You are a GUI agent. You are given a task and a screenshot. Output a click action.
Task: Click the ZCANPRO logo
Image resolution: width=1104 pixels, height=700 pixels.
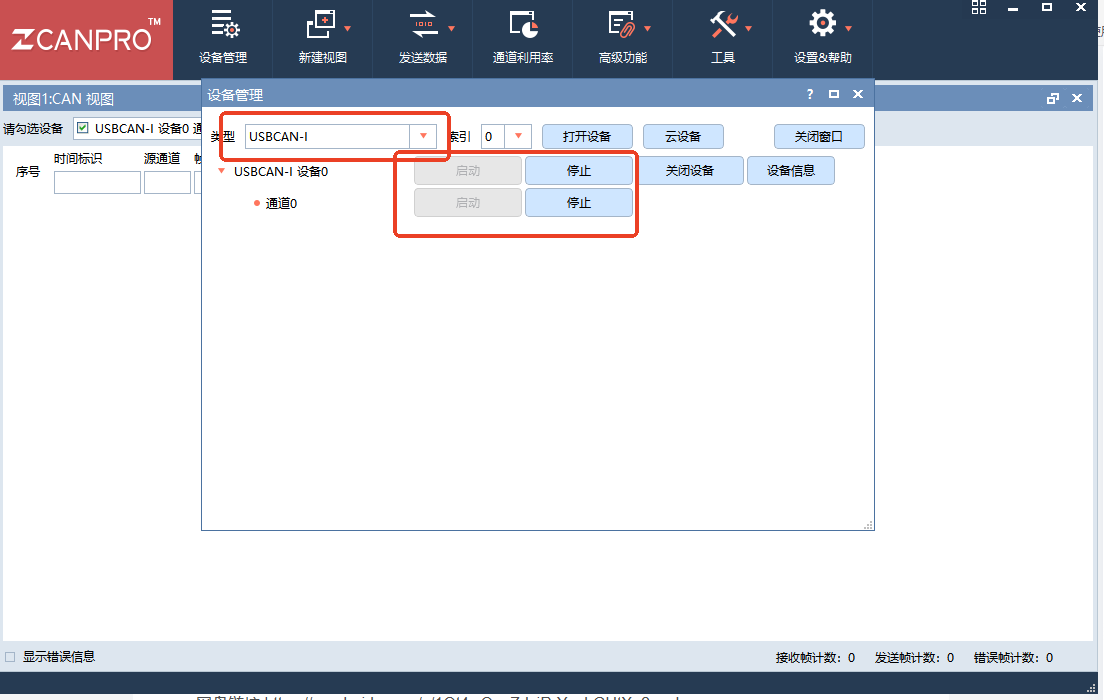(x=86, y=39)
